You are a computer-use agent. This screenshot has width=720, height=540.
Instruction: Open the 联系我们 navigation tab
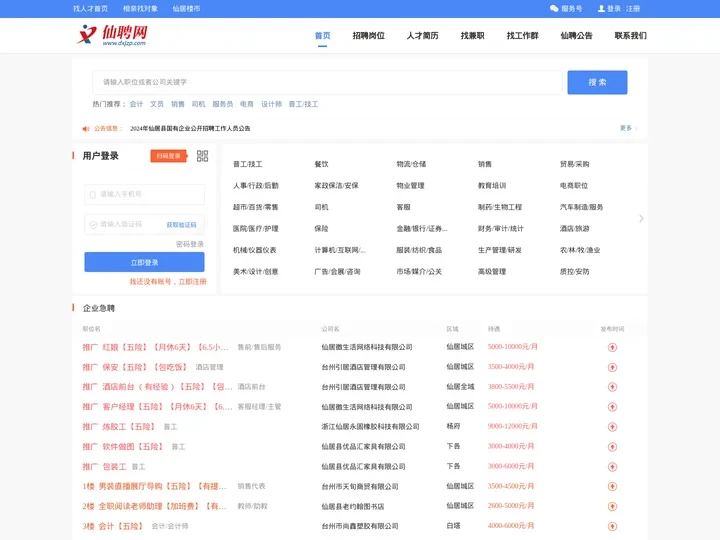[x=630, y=36]
